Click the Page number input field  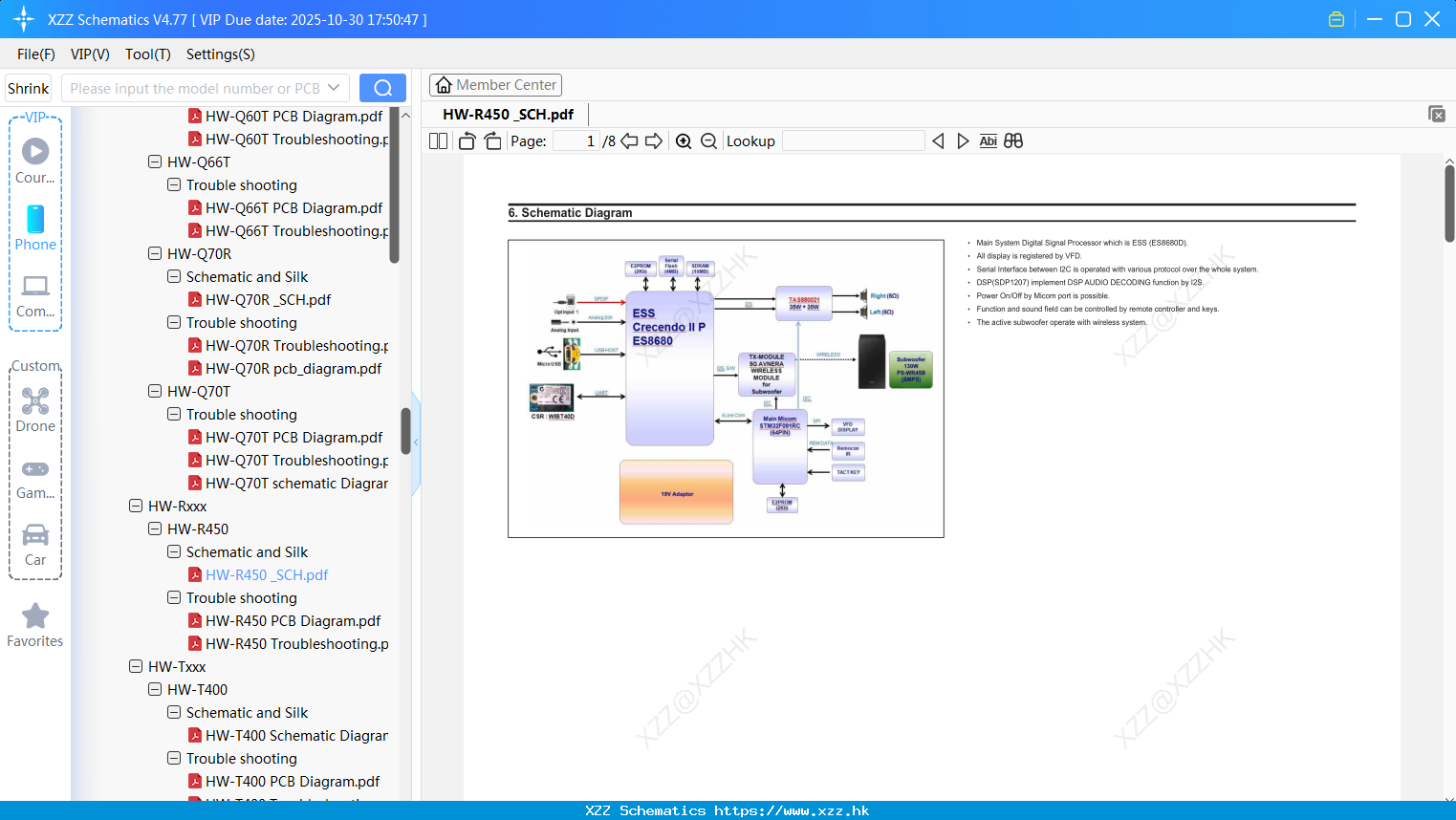(576, 141)
